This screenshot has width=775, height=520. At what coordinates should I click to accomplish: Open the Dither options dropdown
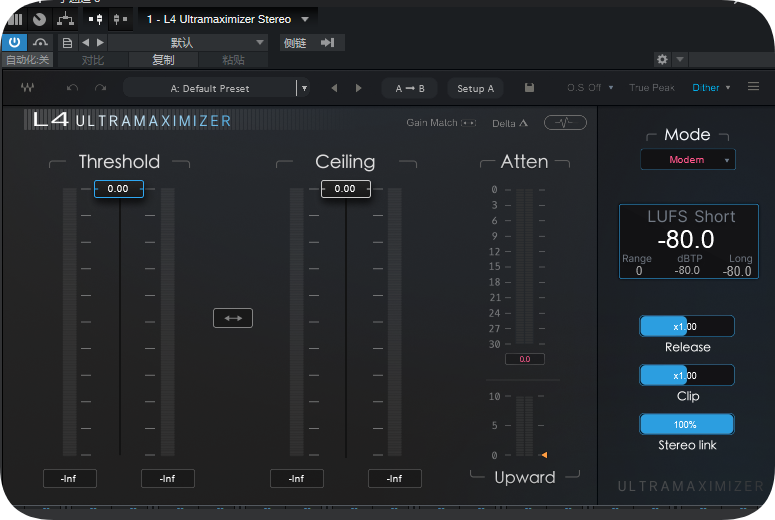pos(711,88)
